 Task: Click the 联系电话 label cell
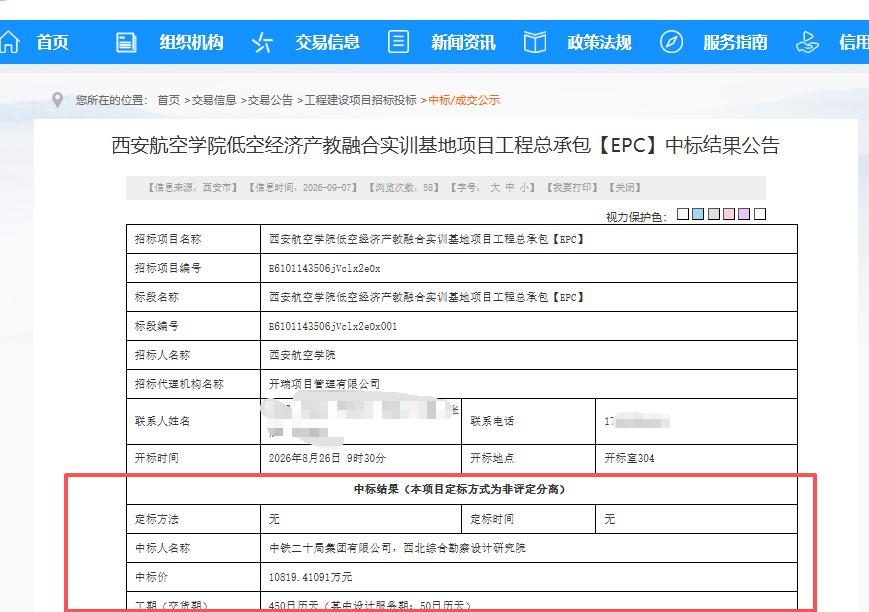tap(528, 421)
